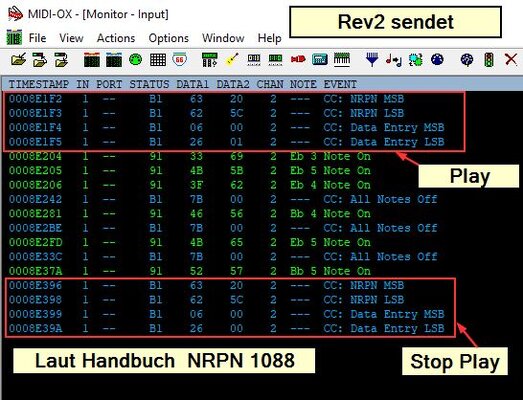Click the TIMESTAMP column header
Viewport: 523px width, 400px height.
pyautogui.click(x=39, y=84)
